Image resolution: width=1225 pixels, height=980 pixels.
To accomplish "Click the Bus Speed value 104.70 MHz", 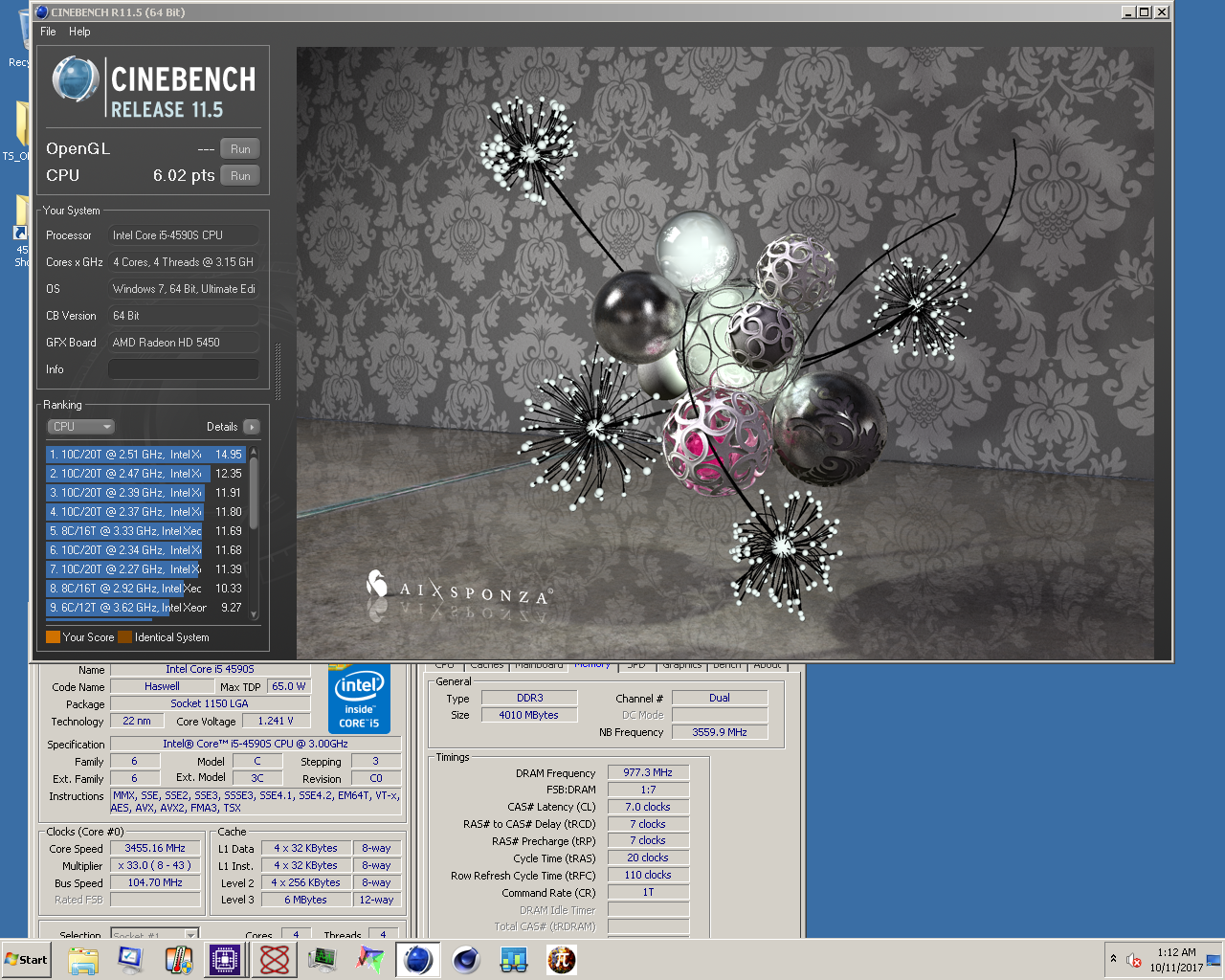I will (155, 882).
